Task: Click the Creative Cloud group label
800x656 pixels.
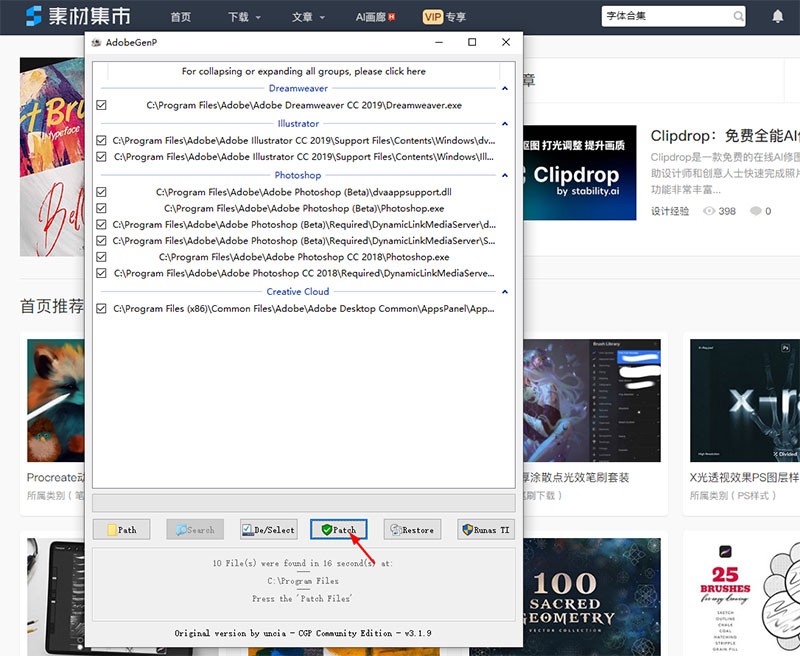Action: (298, 292)
